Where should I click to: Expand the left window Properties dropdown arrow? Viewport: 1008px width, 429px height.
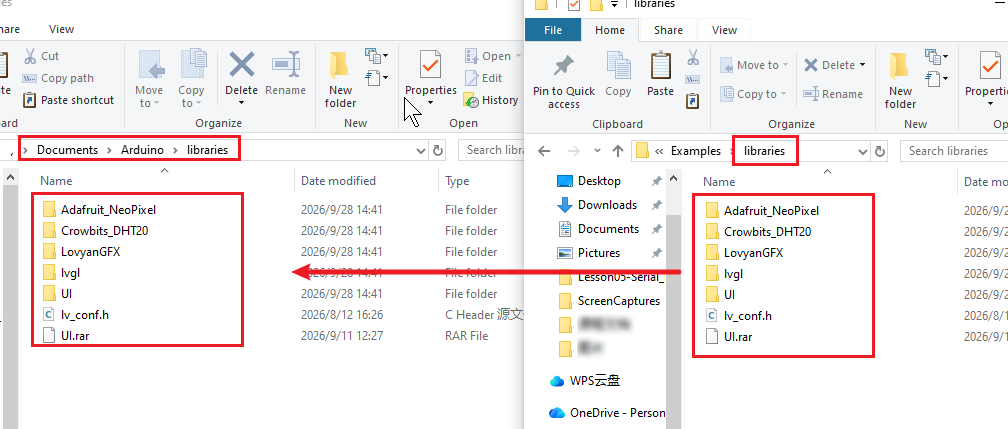430,103
